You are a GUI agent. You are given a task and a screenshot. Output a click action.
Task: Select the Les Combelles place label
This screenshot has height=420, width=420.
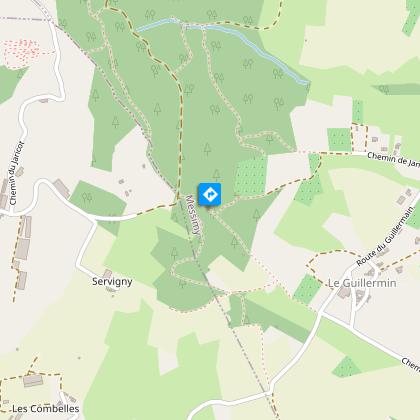(46, 409)
